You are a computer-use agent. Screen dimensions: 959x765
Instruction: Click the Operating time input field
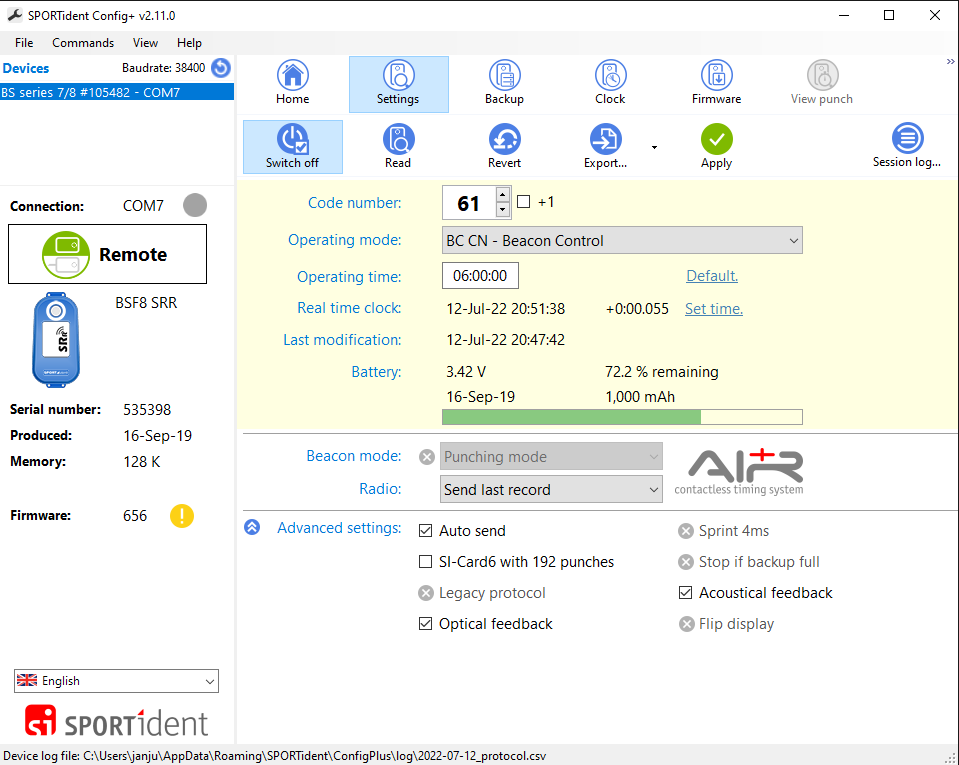coord(480,276)
